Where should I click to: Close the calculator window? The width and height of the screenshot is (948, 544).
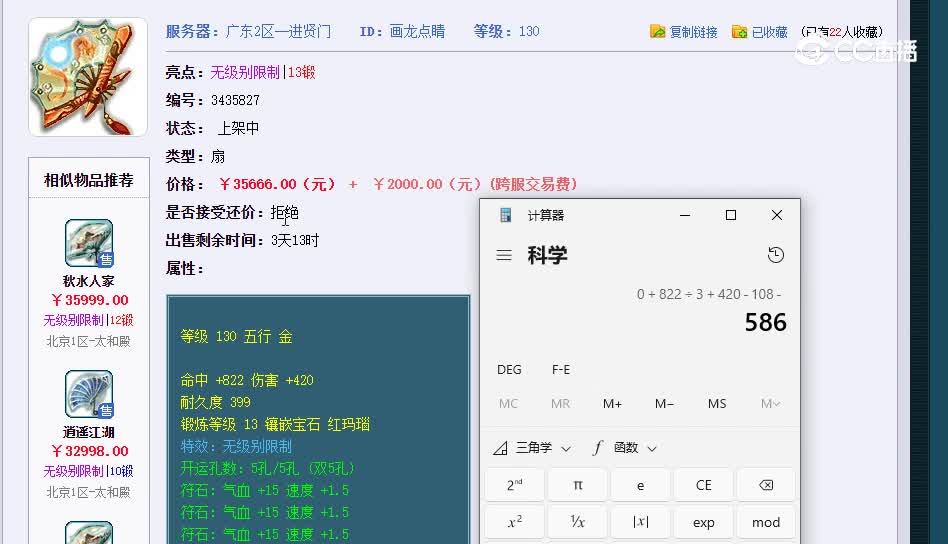(777, 215)
